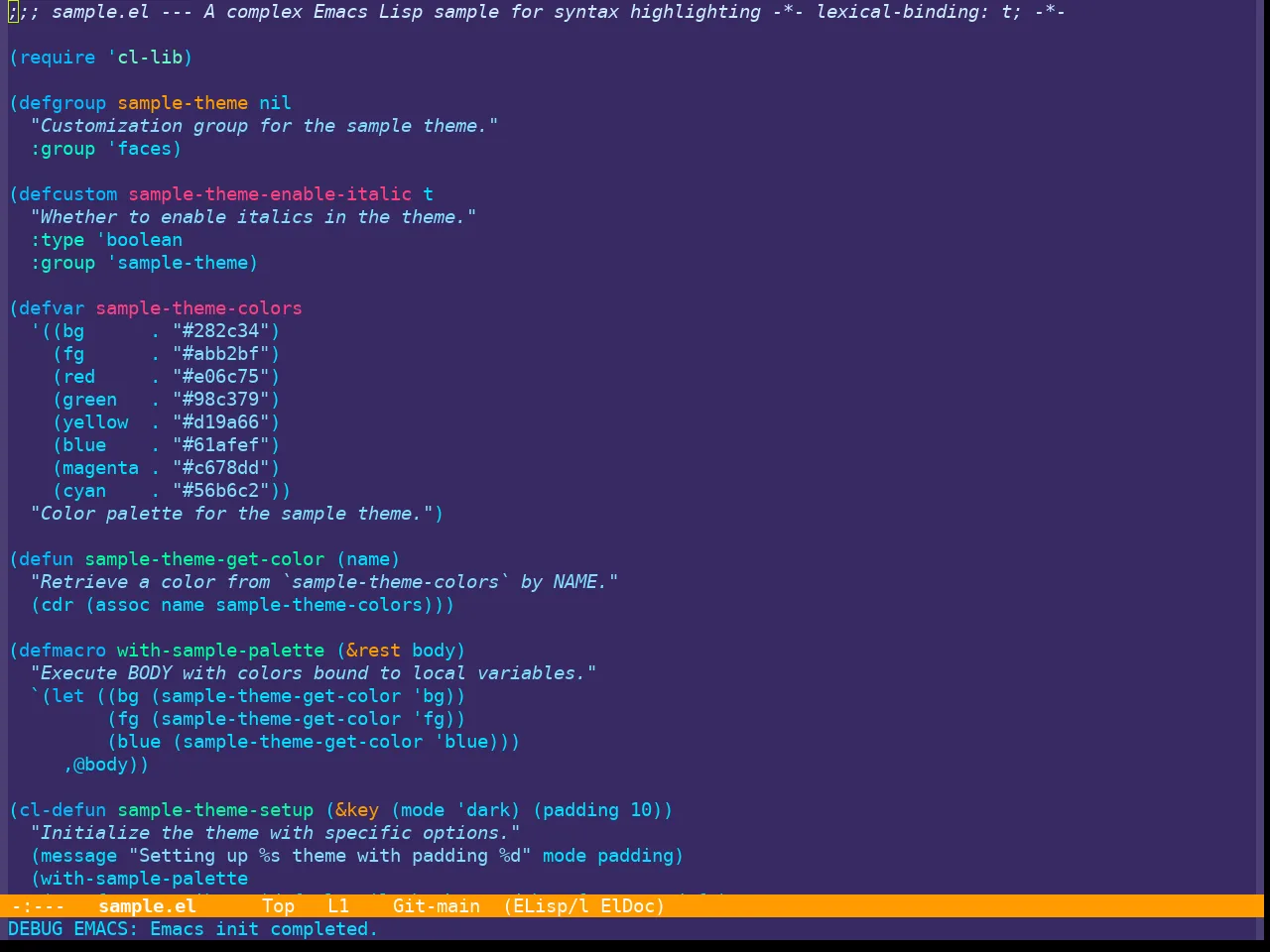
Task: Click the 'let' form in the macro body
Action: tap(68, 696)
